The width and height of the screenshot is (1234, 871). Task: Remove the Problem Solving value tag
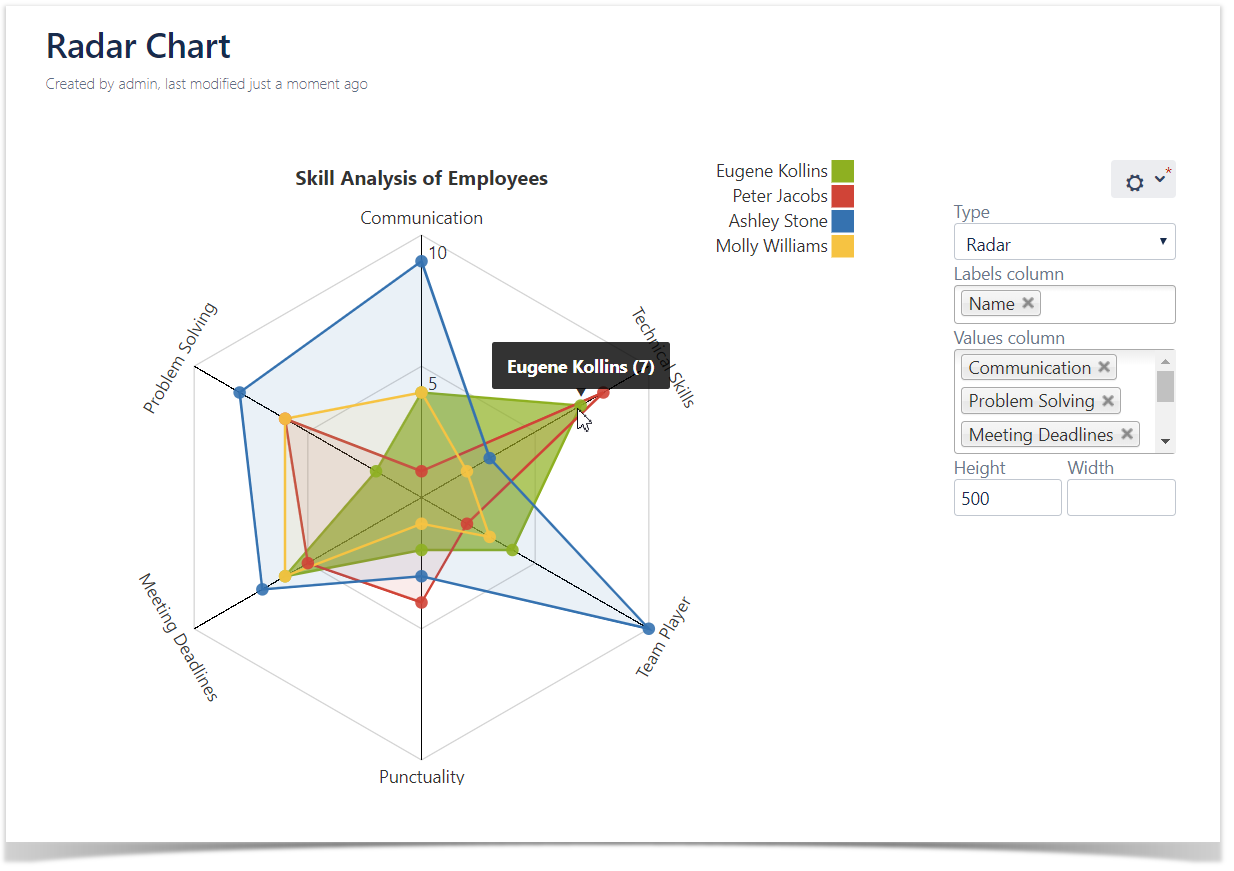[1108, 400]
